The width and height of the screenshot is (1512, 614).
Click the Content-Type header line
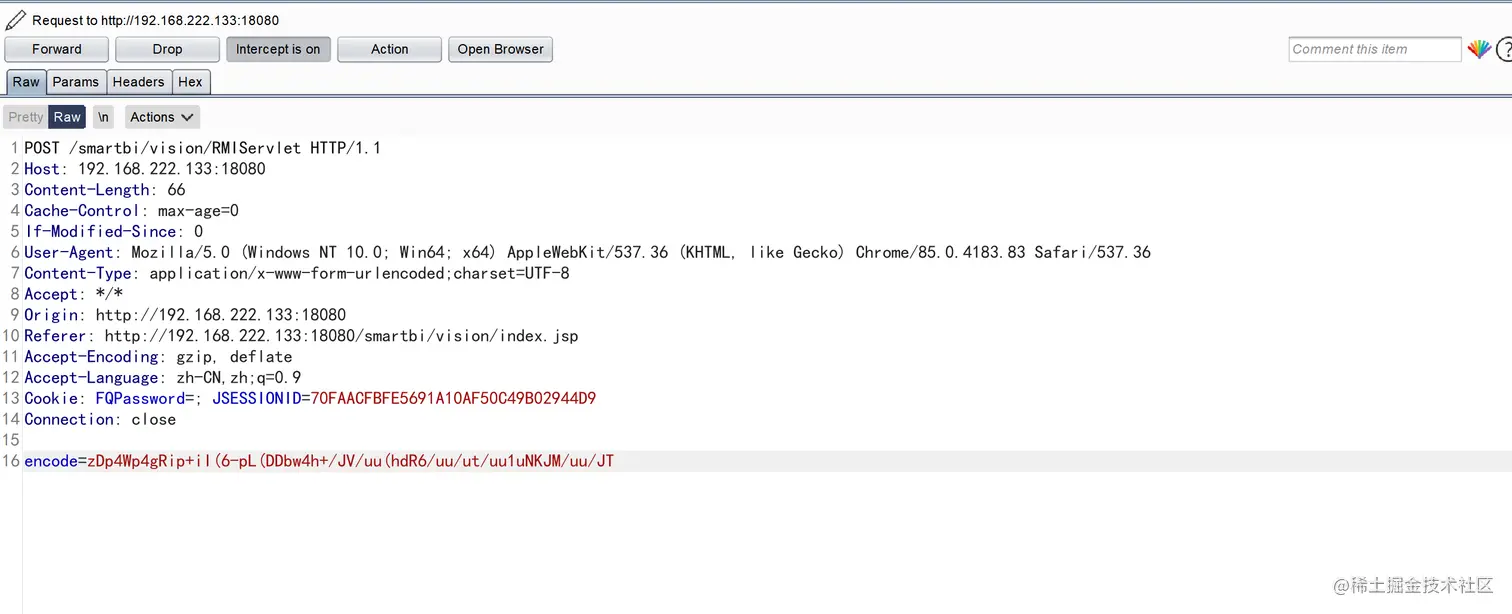coord(297,273)
